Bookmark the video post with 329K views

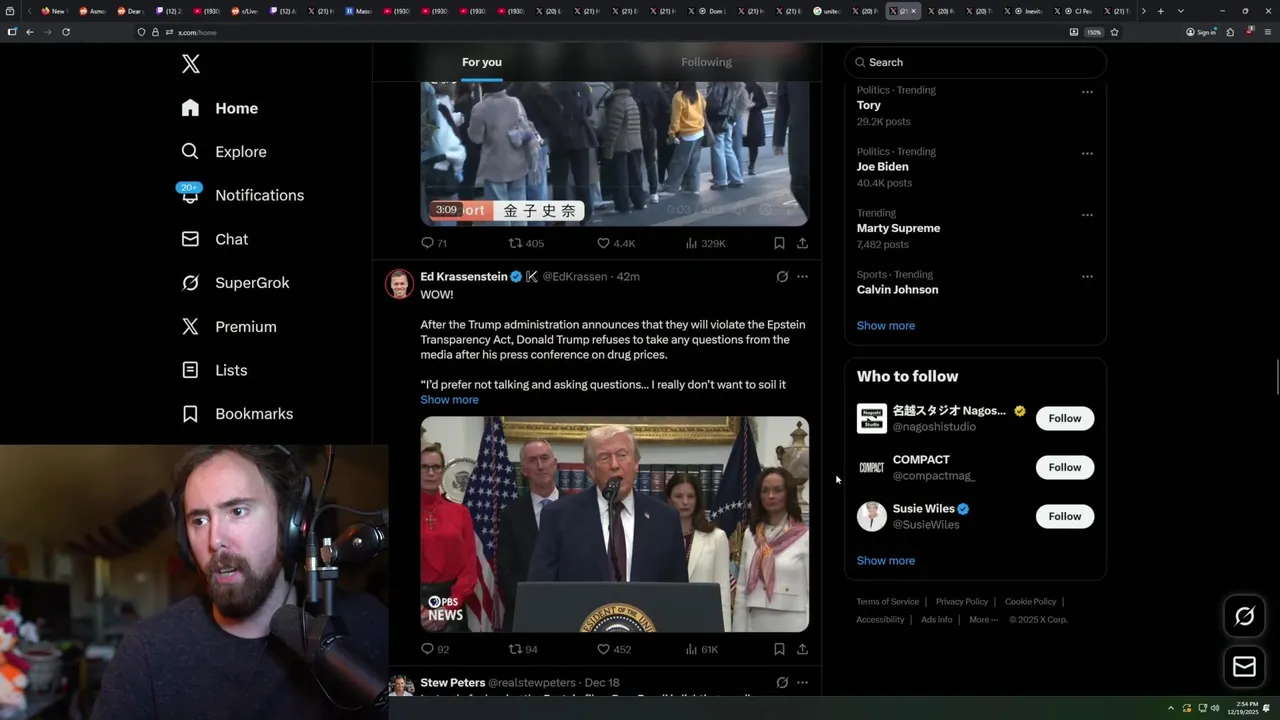[x=779, y=243]
